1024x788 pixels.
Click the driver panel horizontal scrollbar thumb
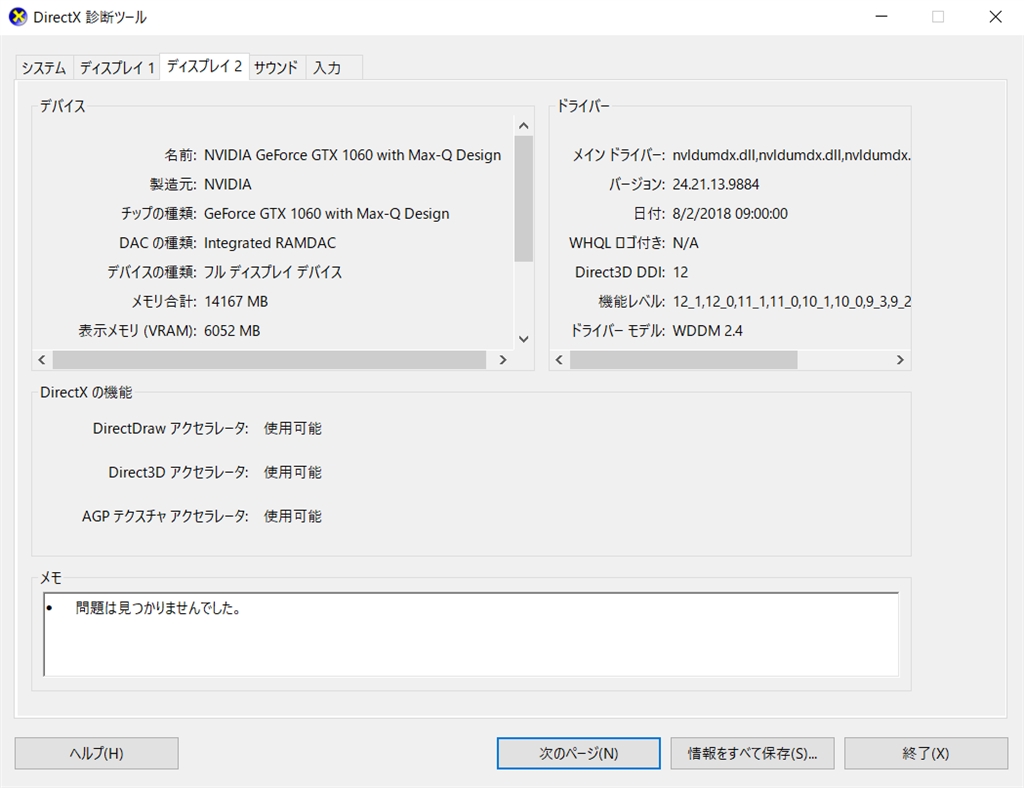[683, 360]
